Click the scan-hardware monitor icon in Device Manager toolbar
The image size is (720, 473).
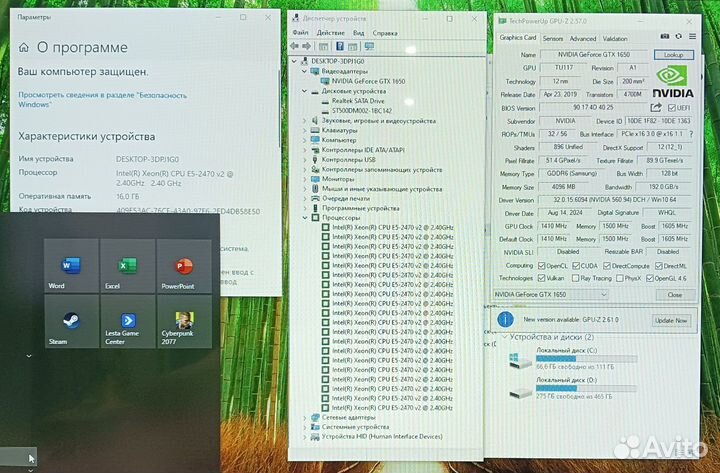[369, 46]
